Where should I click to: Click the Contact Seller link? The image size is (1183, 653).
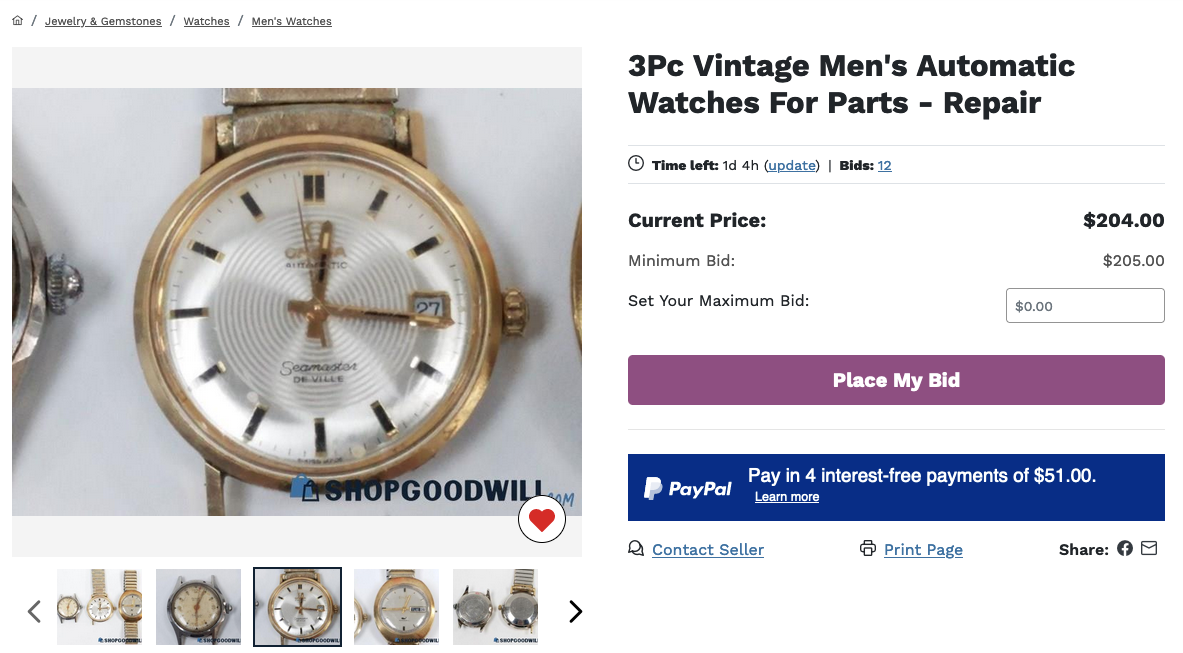pos(708,550)
